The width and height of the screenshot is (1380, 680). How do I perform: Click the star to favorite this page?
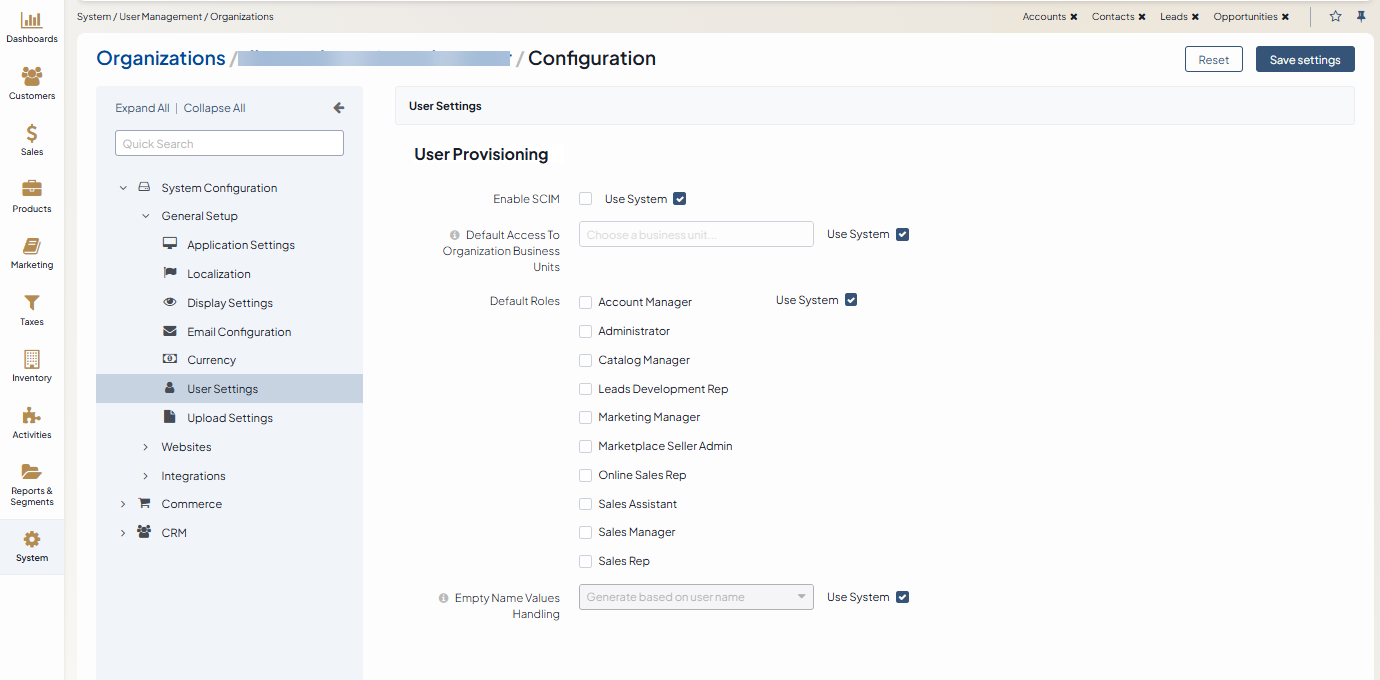click(1335, 16)
